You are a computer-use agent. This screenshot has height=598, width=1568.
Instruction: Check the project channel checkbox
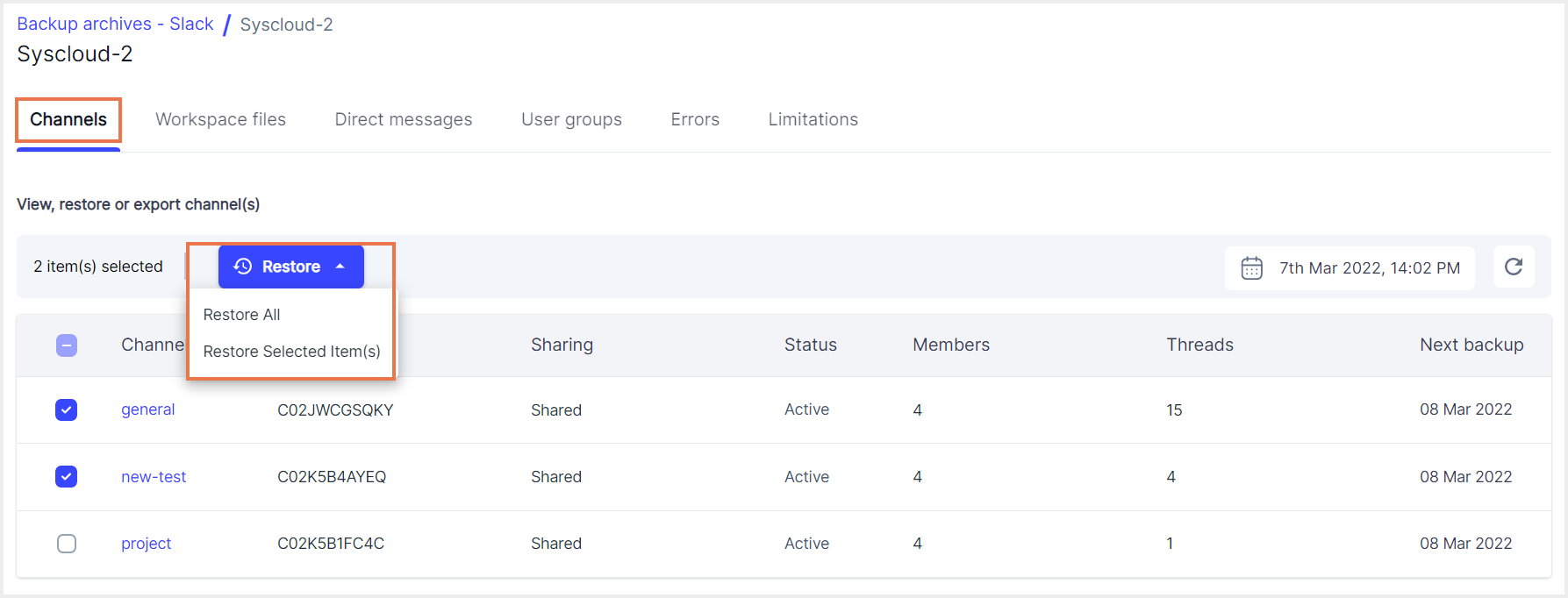pos(67,544)
